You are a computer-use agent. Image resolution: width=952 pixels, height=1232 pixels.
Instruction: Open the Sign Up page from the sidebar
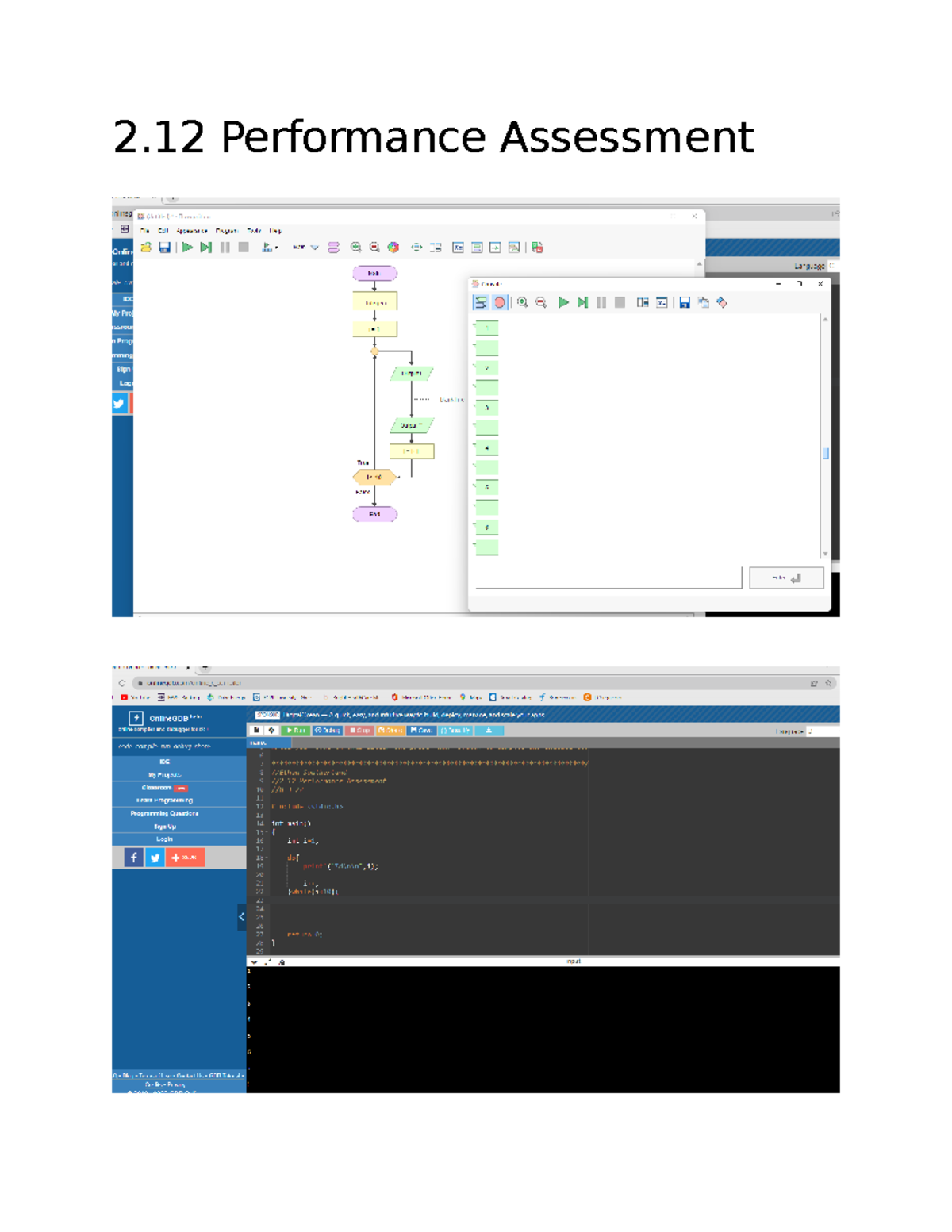coord(164,826)
